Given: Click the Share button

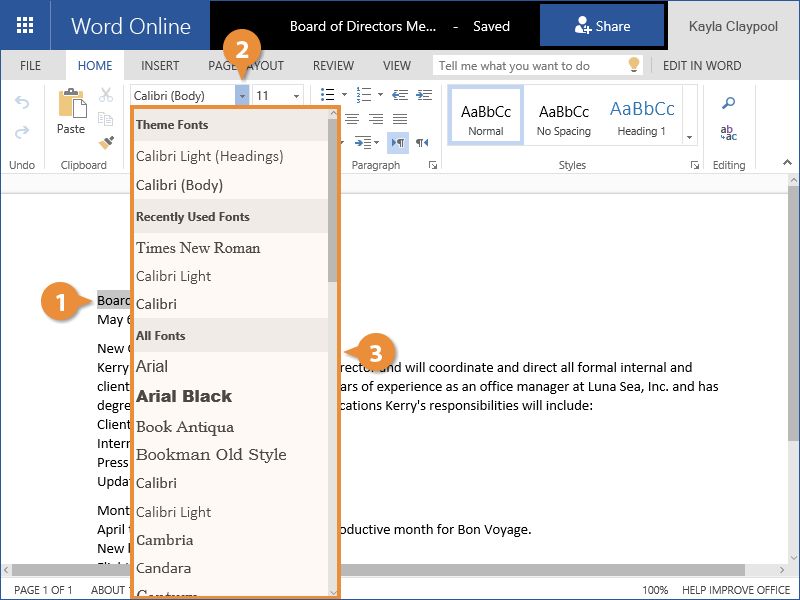Looking at the screenshot, I should tap(602, 26).
